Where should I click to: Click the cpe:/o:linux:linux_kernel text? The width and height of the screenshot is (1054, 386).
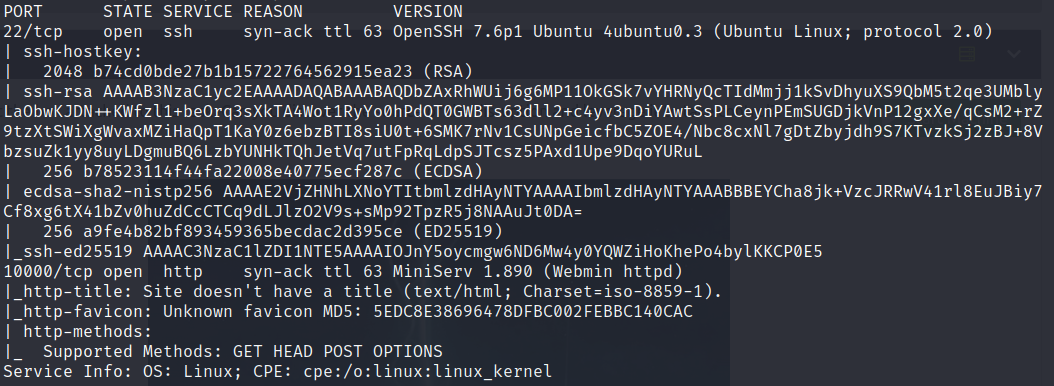click(x=428, y=372)
